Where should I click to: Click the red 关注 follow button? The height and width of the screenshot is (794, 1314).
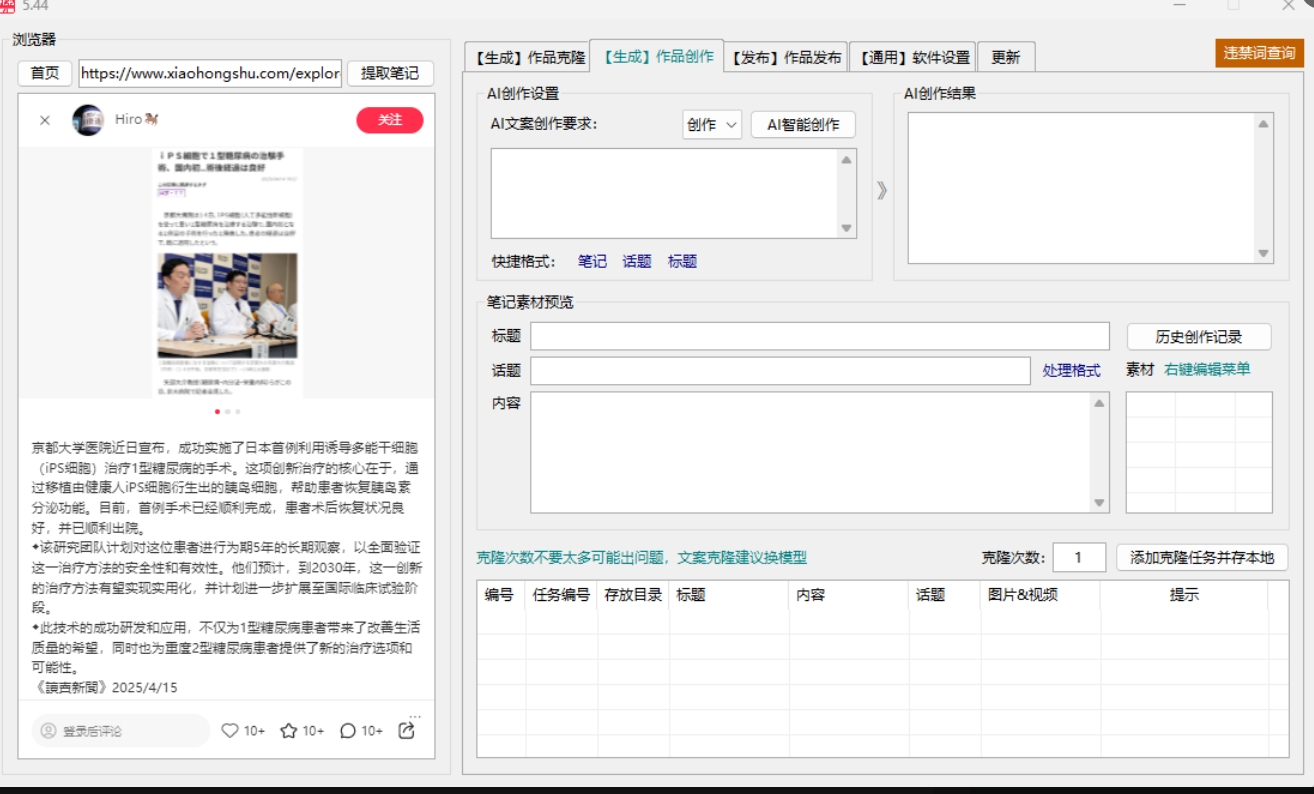390,120
